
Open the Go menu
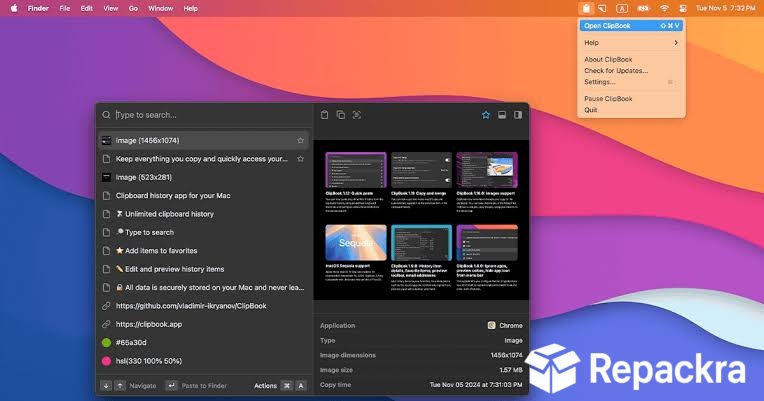[133, 8]
